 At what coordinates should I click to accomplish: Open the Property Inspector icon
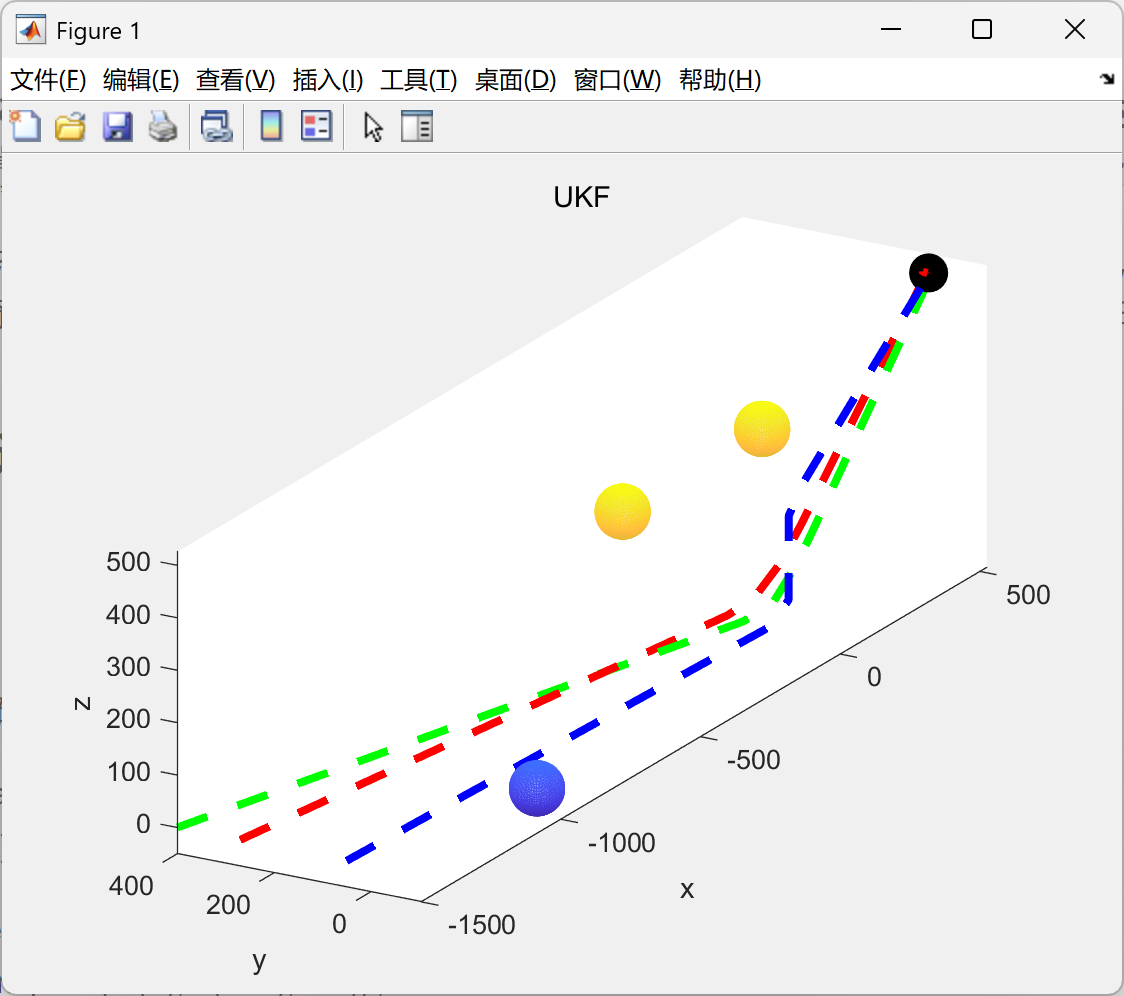coord(416,127)
